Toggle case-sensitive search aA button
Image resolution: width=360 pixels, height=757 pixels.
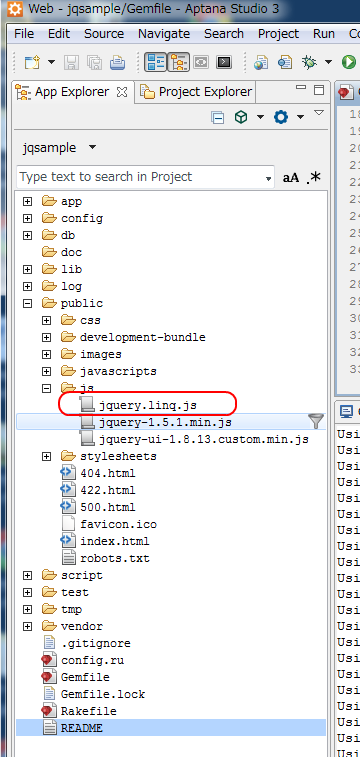[x=291, y=177]
